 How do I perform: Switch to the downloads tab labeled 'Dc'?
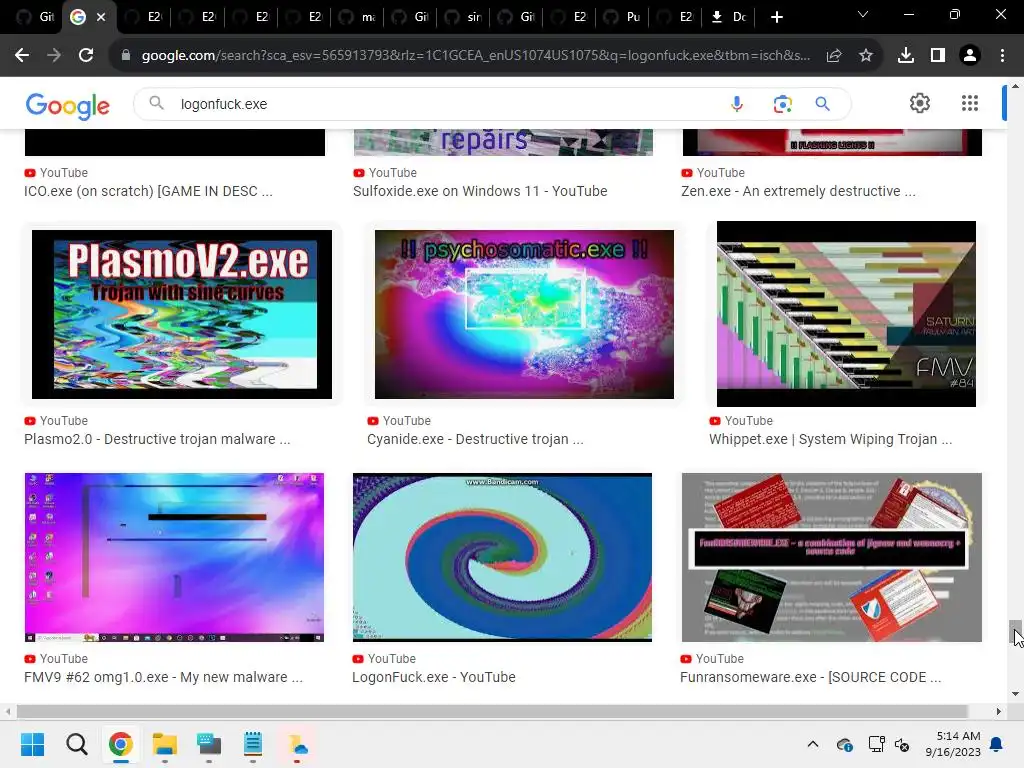[729, 17]
